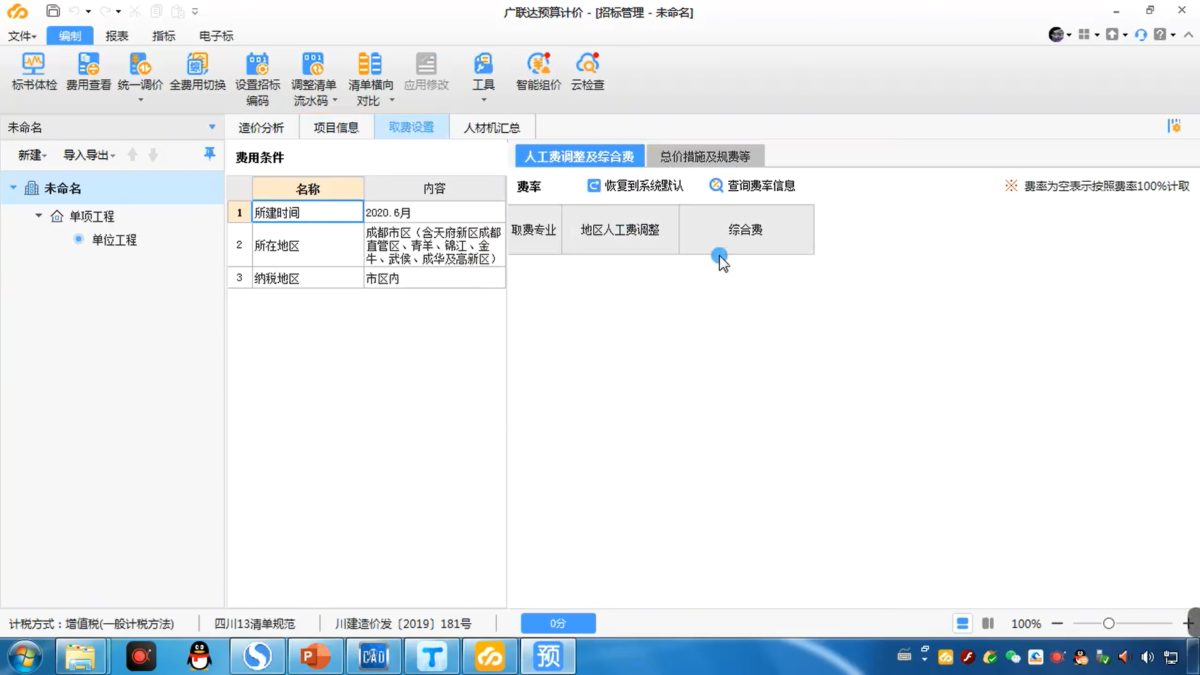Screen dimensions: 1200x675
Task: Open the 项目信息 tab
Action: pyautogui.click(x=336, y=128)
